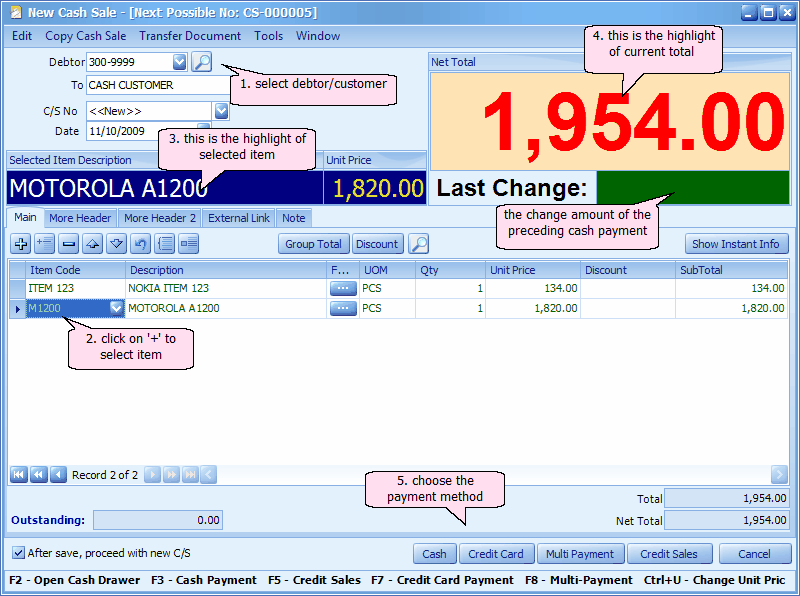Go to last record in navigator

[x=190, y=475]
